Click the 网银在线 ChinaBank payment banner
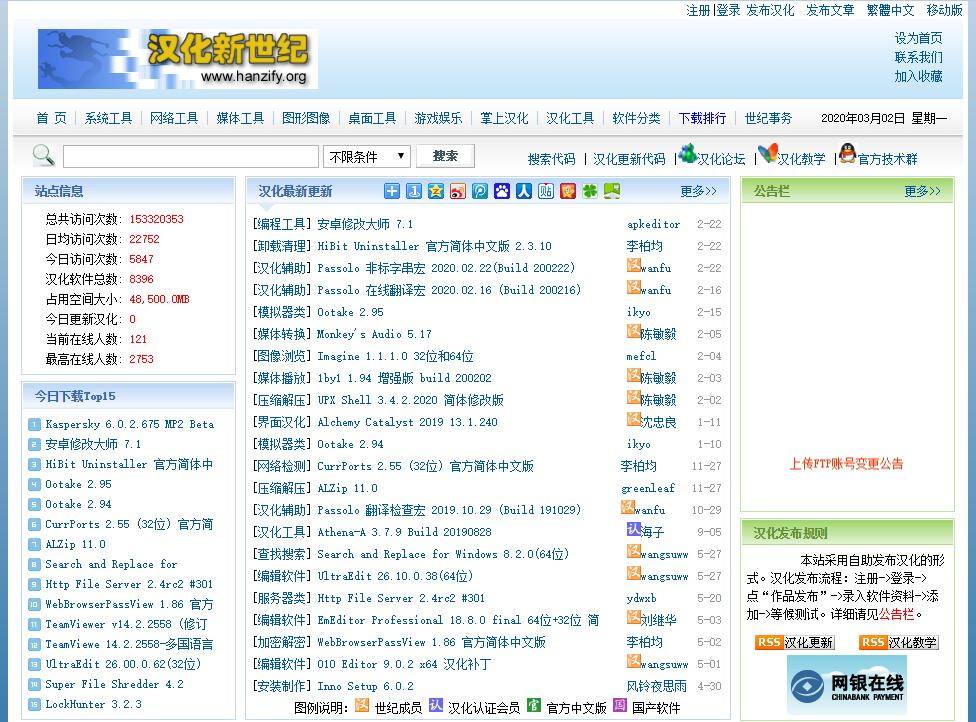 pos(847,685)
